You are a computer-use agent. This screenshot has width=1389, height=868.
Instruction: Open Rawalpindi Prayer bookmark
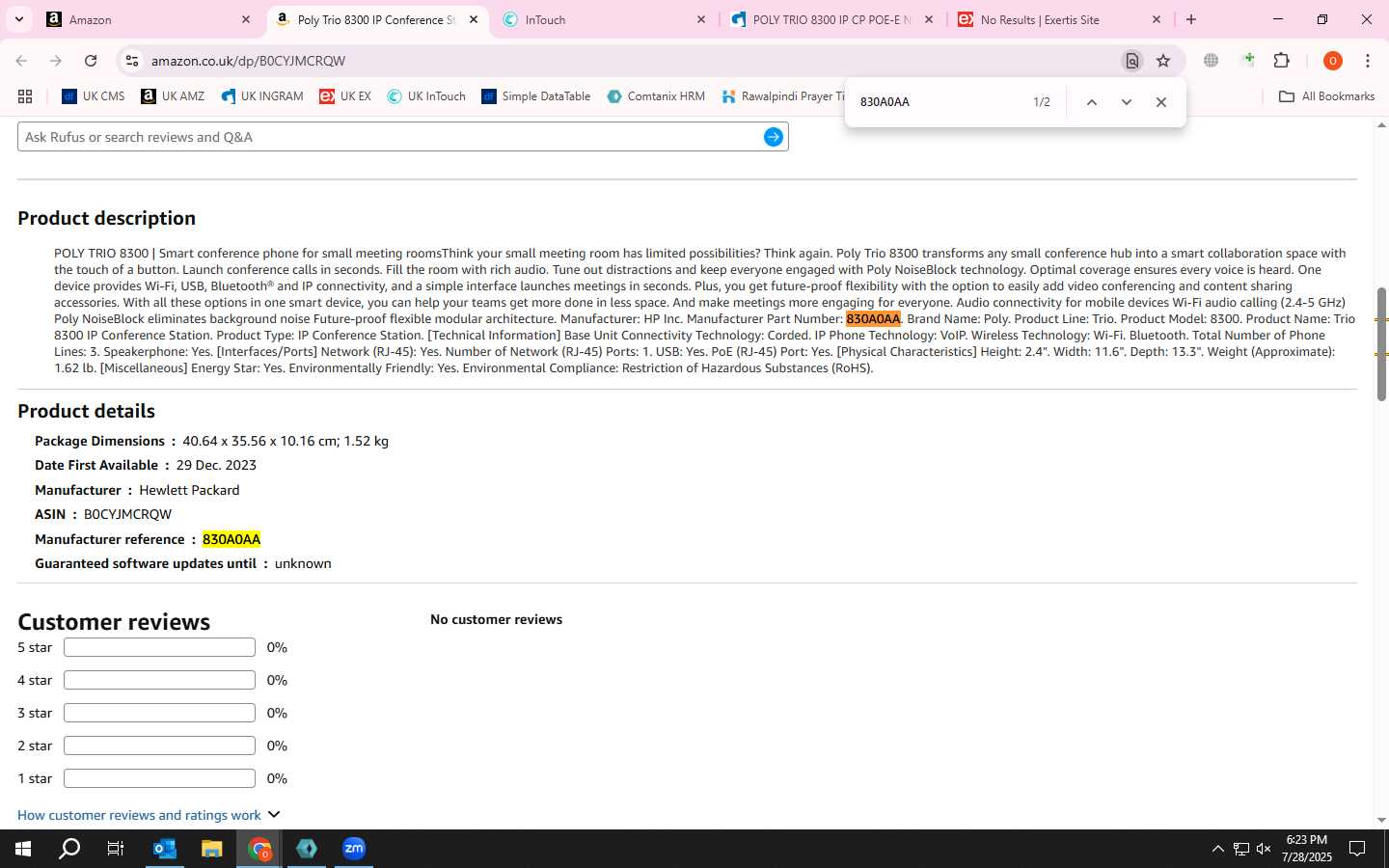tap(782, 96)
